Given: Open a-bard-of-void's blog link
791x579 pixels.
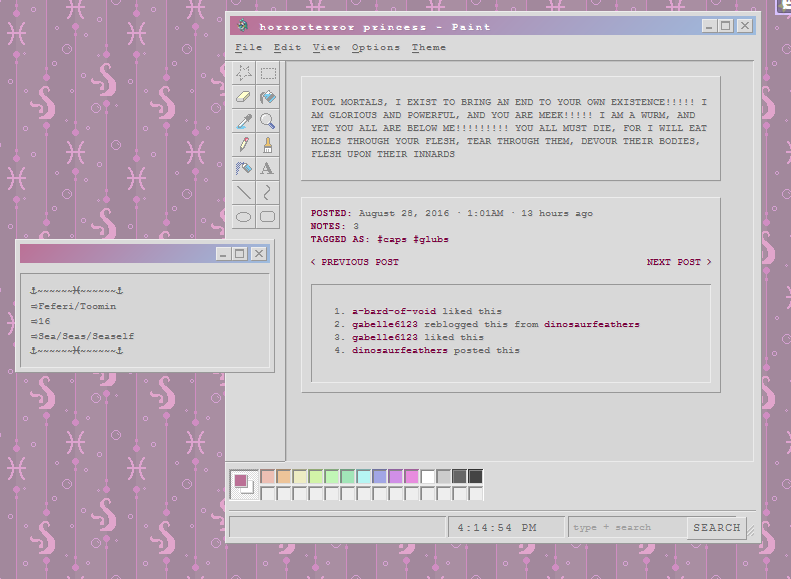Looking at the screenshot, I should click(394, 311).
